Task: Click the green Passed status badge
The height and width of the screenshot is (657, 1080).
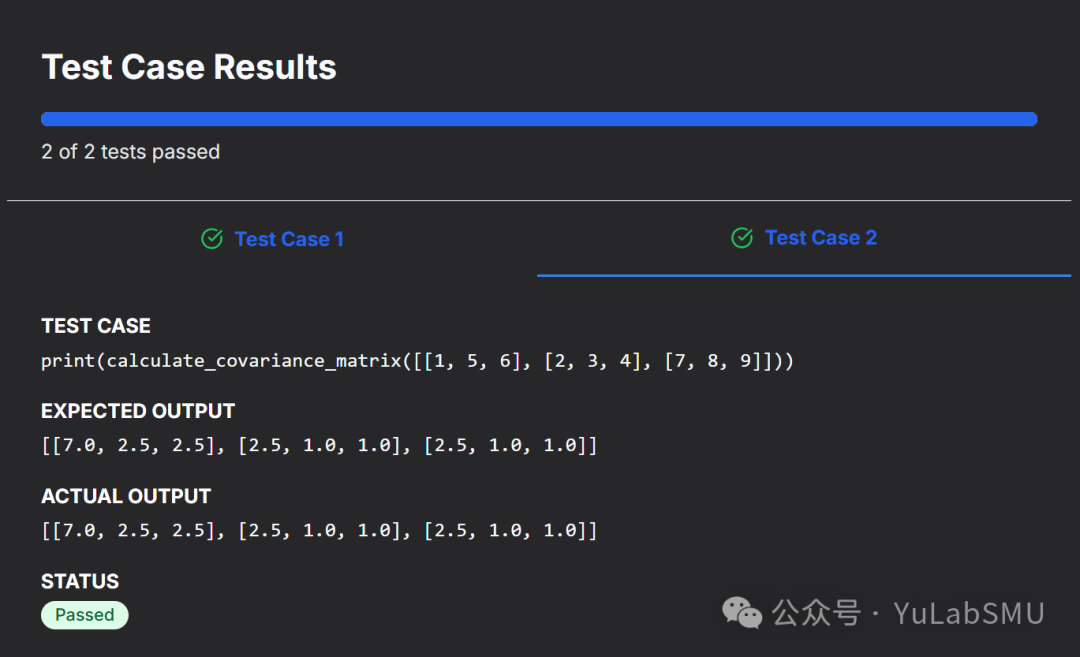Action: pyautogui.click(x=85, y=615)
